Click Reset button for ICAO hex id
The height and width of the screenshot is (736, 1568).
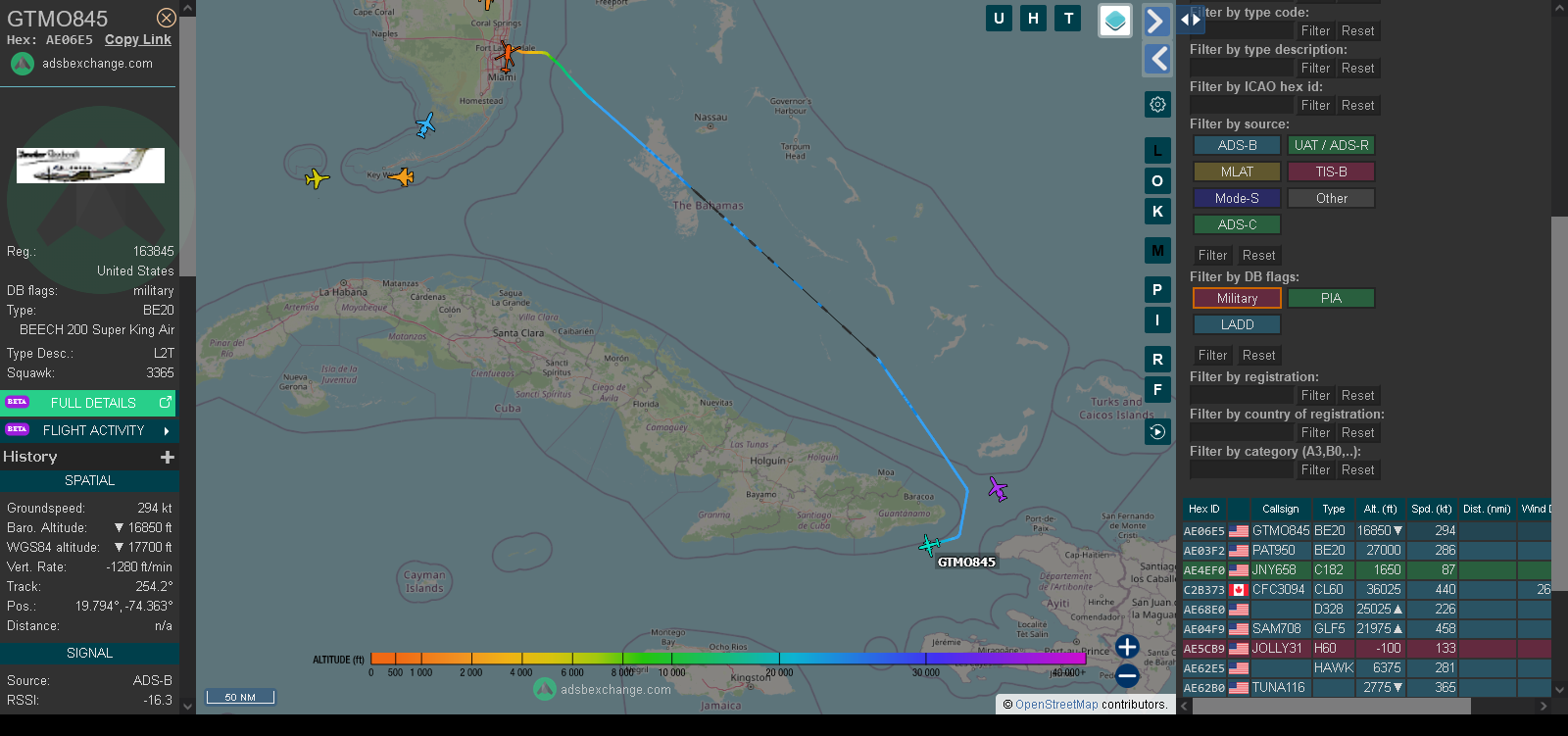pos(1357,105)
